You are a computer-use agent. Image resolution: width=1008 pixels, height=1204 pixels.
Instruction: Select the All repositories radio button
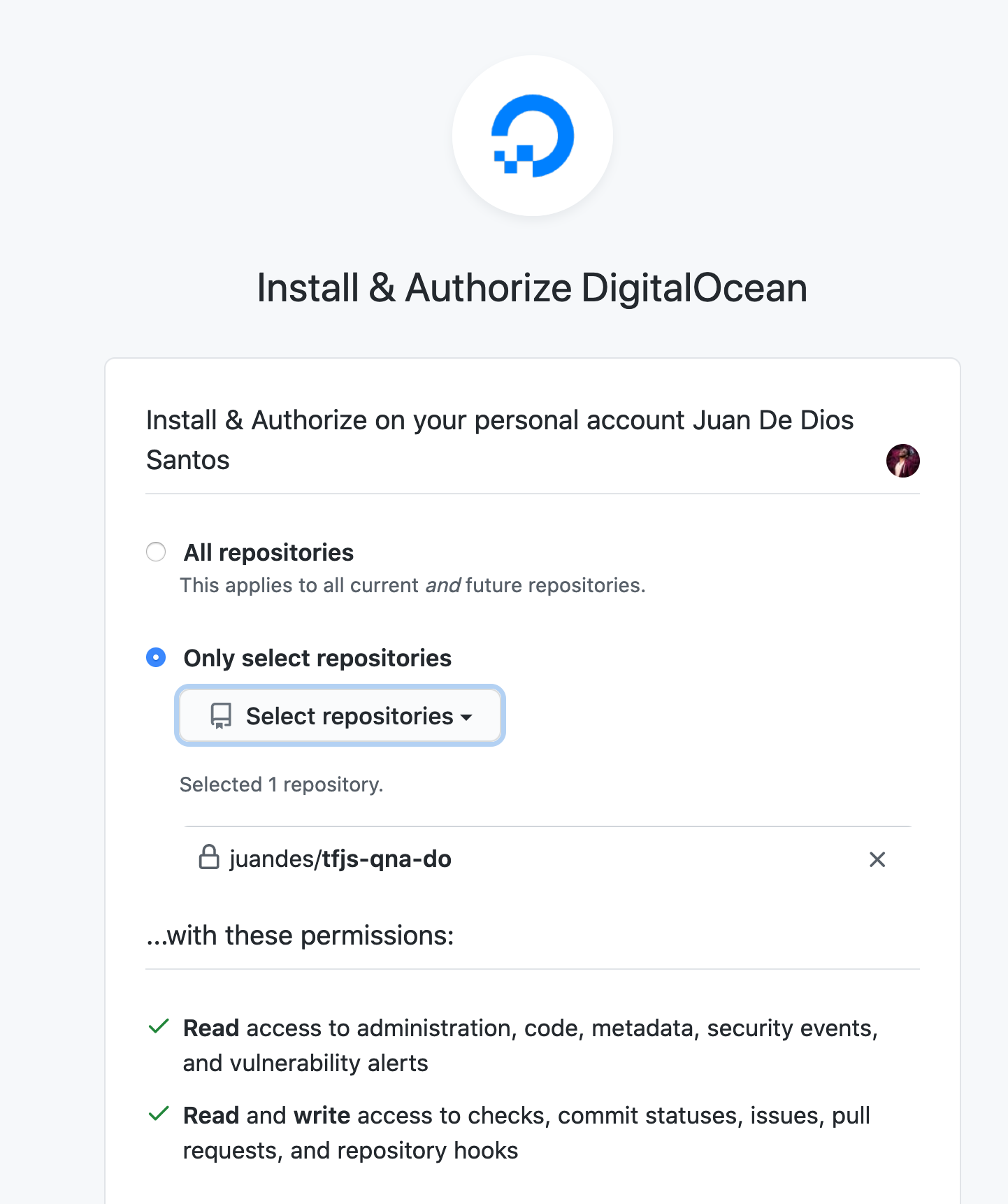(x=156, y=552)
